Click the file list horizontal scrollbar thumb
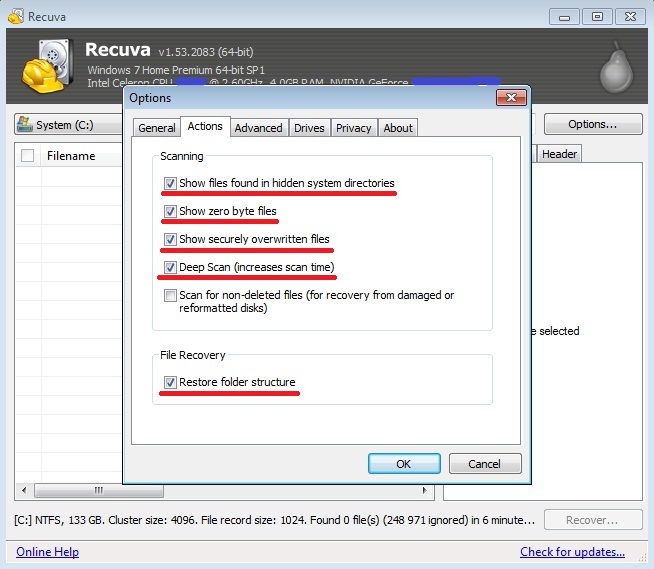This screenshot has width=654, height=569. pos(99,490)
